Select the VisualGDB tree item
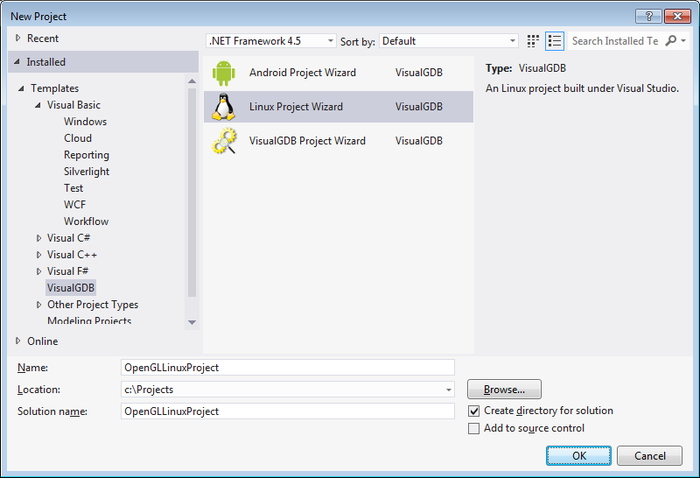This screenshot has height=478, width=700. 71,288
